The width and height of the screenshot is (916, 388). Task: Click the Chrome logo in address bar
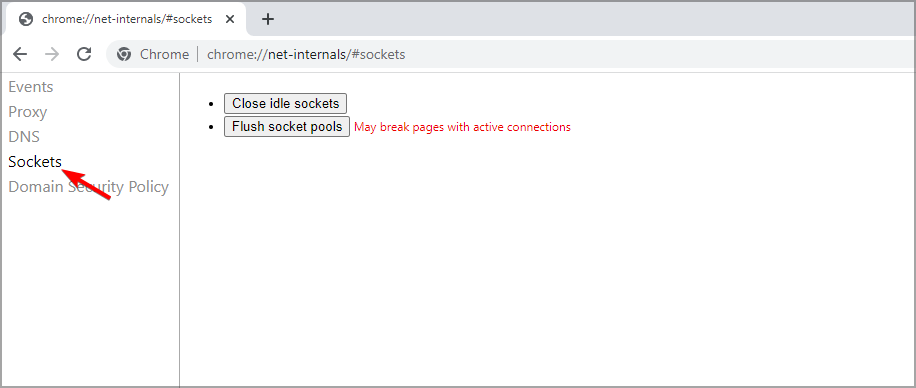tap(123, 54)
